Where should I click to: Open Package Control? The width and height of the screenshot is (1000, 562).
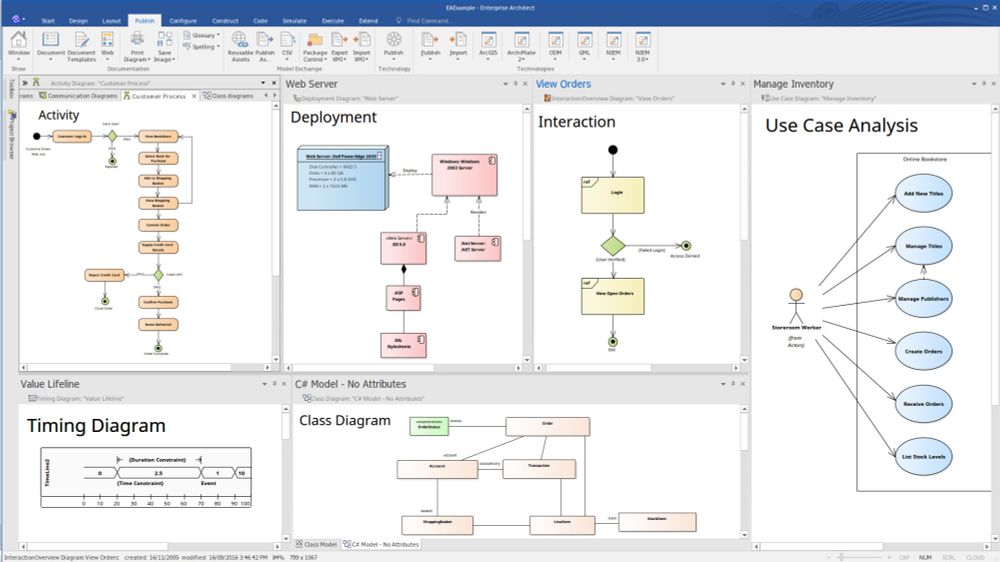pos(314,46)
